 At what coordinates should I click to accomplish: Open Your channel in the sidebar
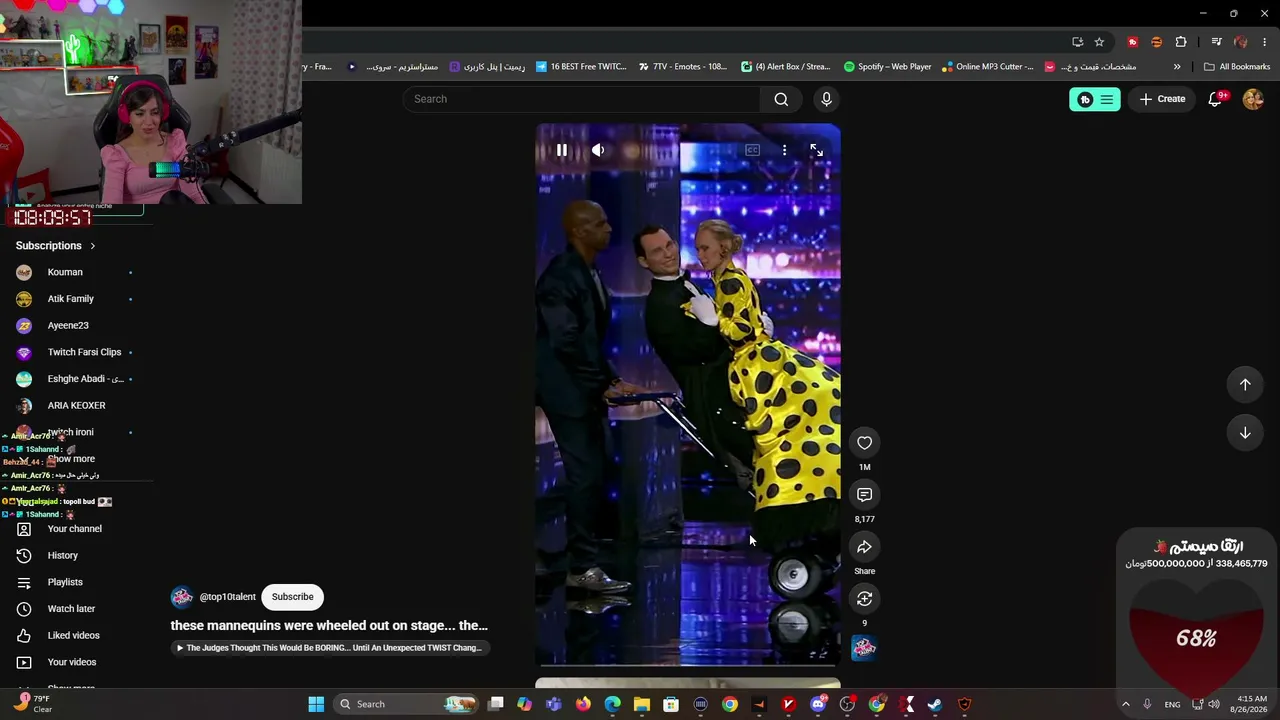pos(75,529)
